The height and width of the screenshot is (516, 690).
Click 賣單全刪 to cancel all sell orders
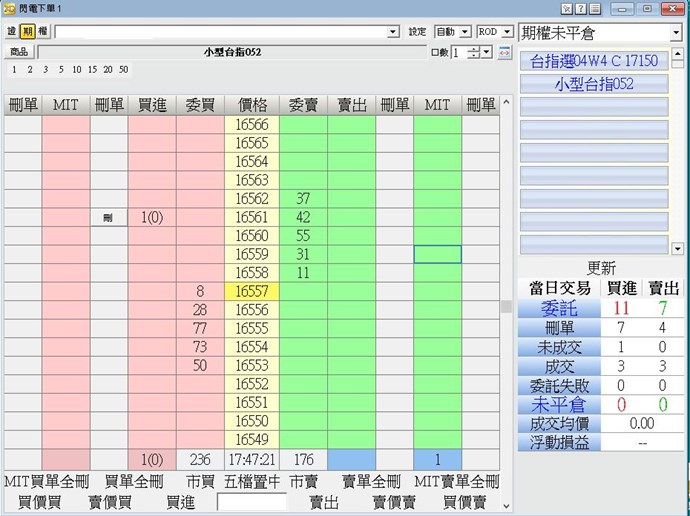[371, 482]
